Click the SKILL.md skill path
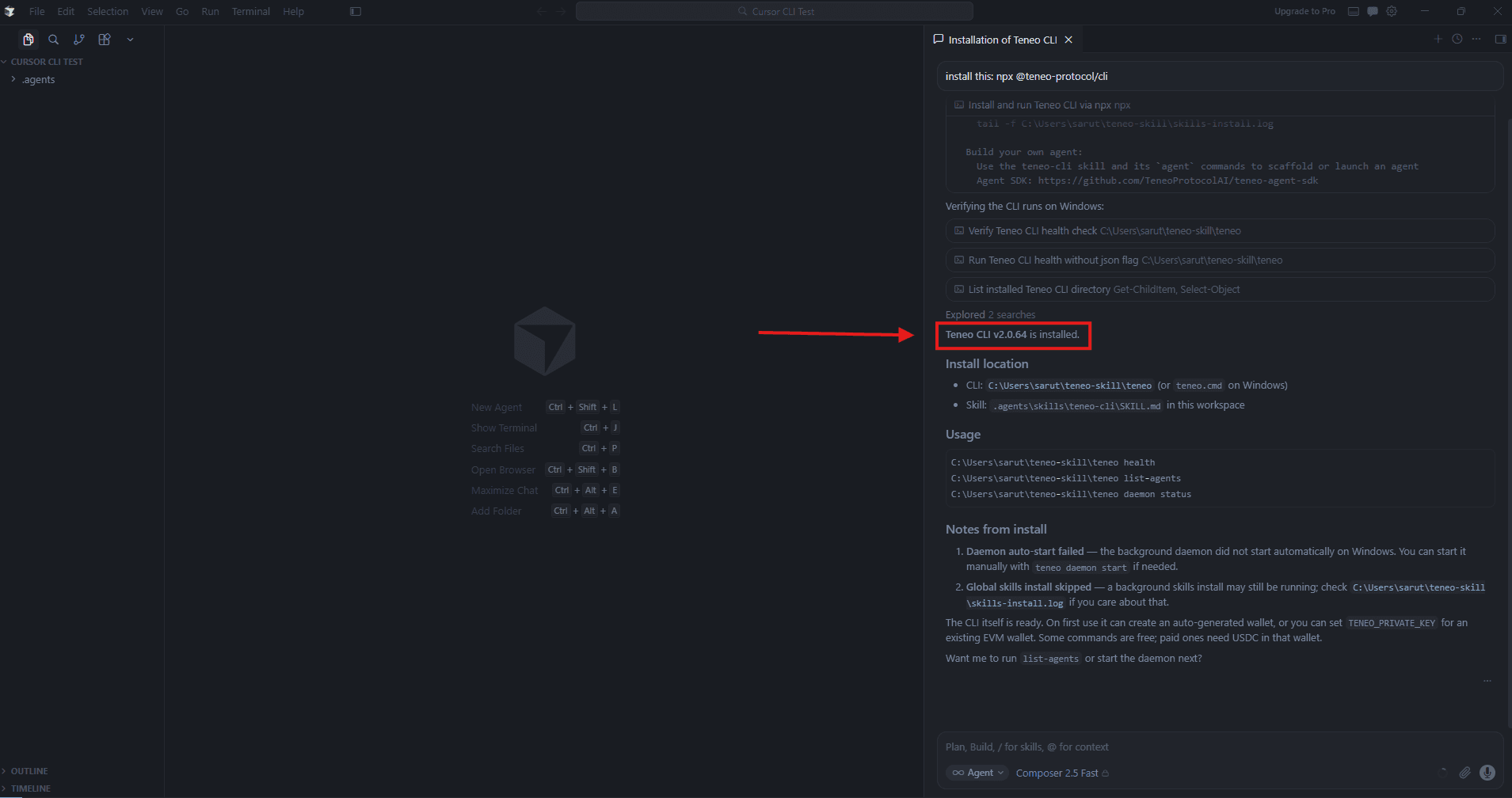The image size is (1512, 798). pos(1076,406)
